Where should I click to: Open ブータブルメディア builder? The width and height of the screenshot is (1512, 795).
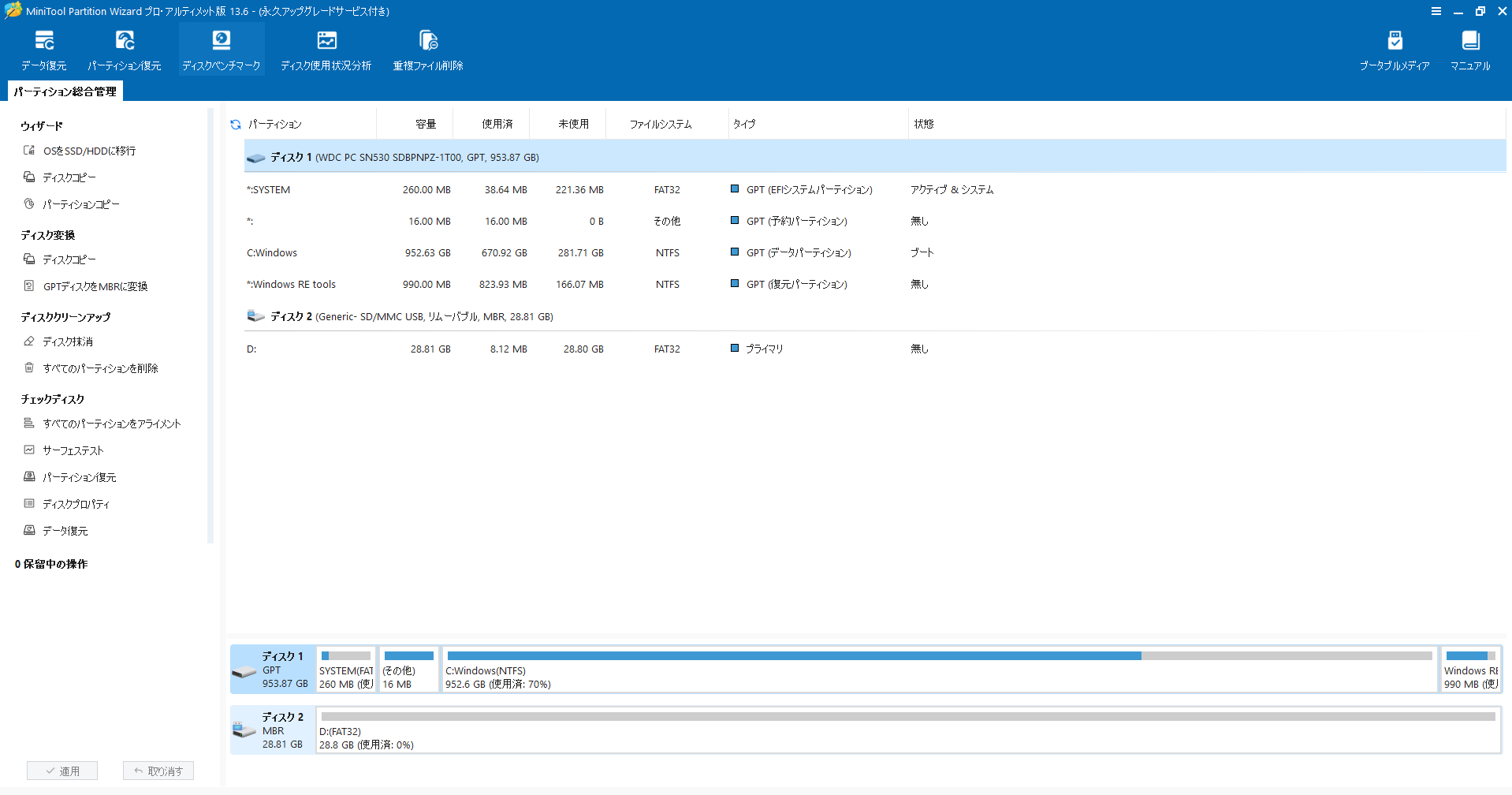(1395, 50)
